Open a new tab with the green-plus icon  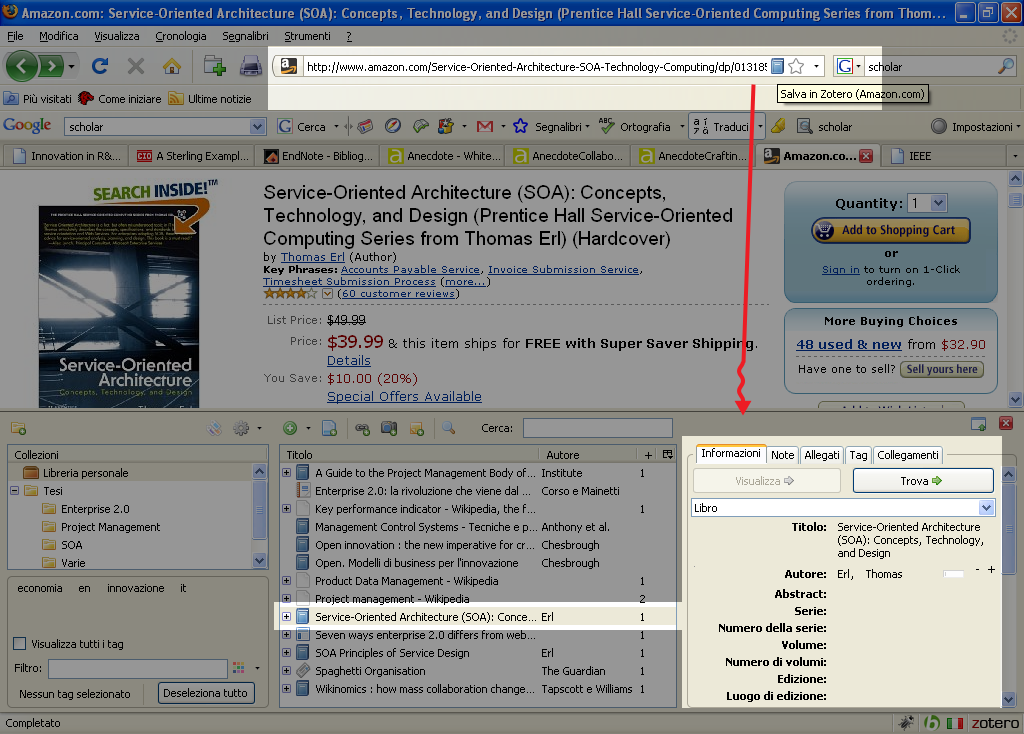coord(214,66)
